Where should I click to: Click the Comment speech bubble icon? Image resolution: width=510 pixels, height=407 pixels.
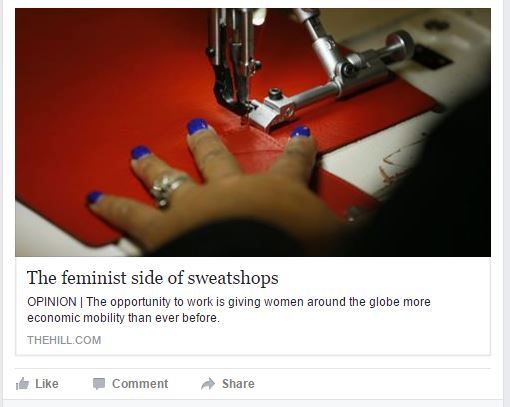pos(99,384)
